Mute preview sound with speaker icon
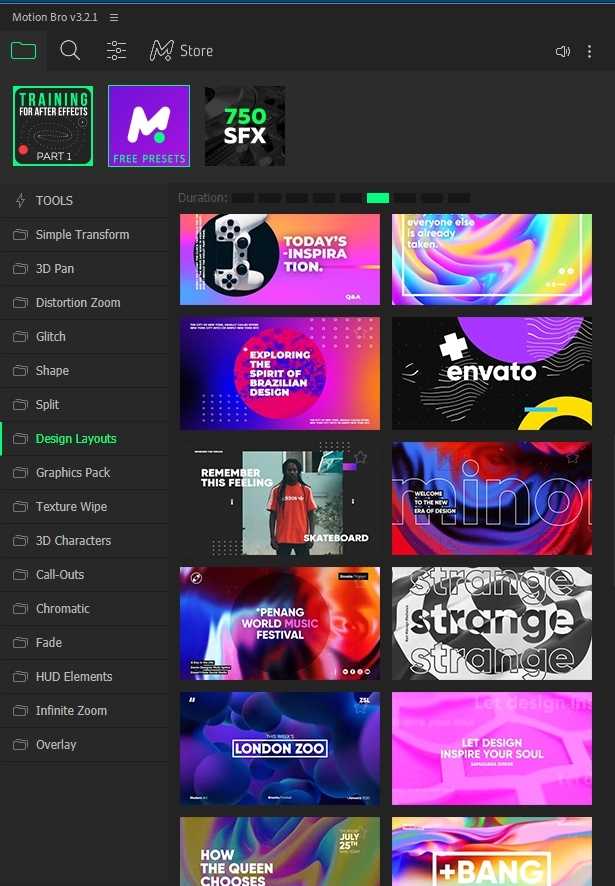The image size is (615, 886). coord(562,51)
